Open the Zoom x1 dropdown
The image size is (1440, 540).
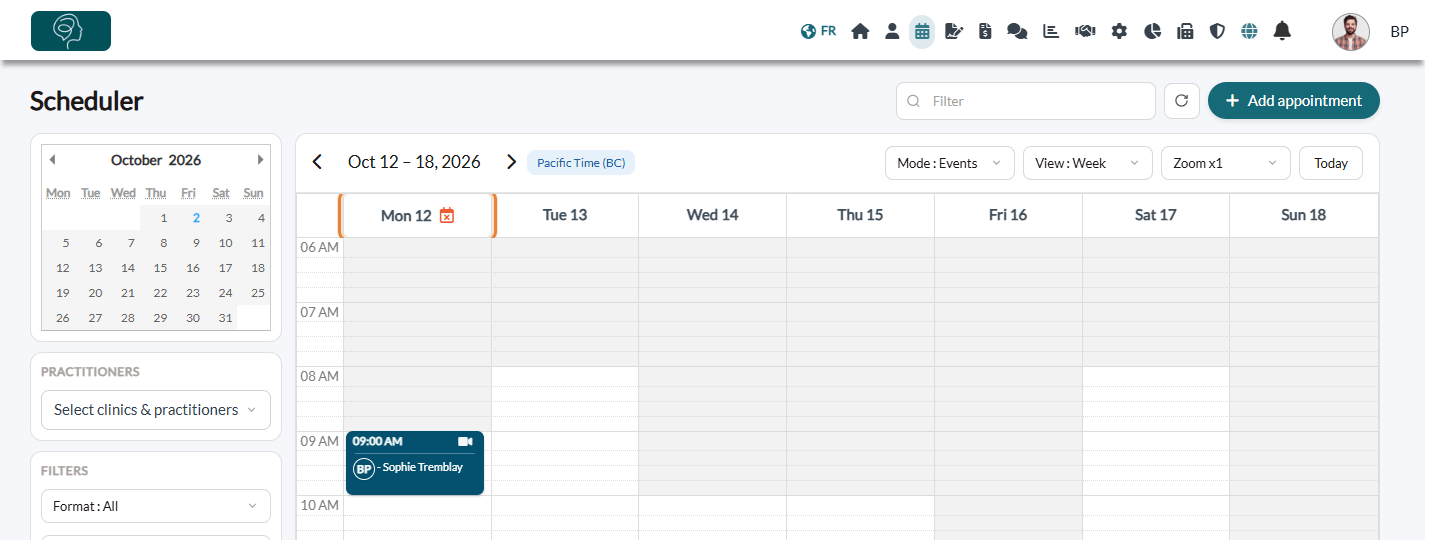click(1226, 163)
